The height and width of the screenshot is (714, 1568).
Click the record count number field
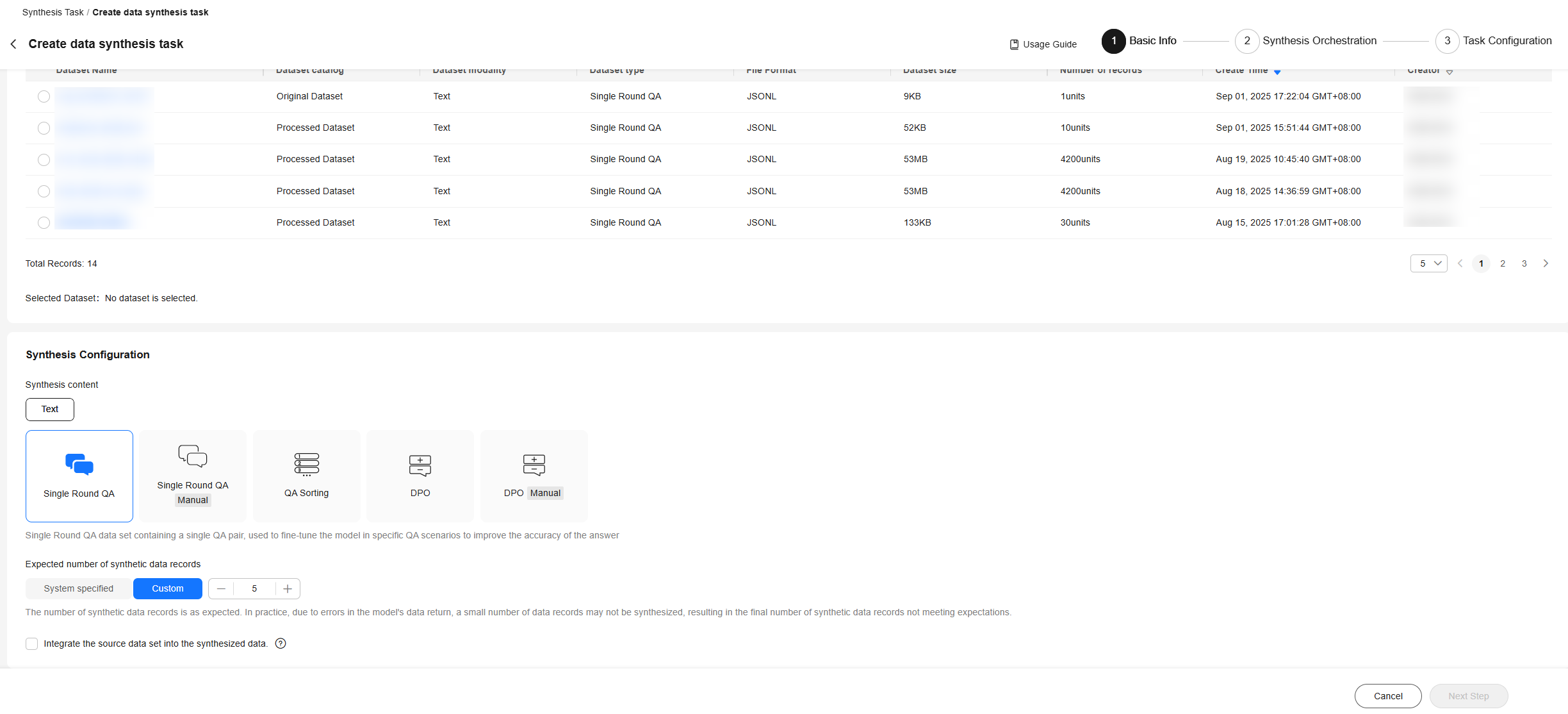pos(254,588)
